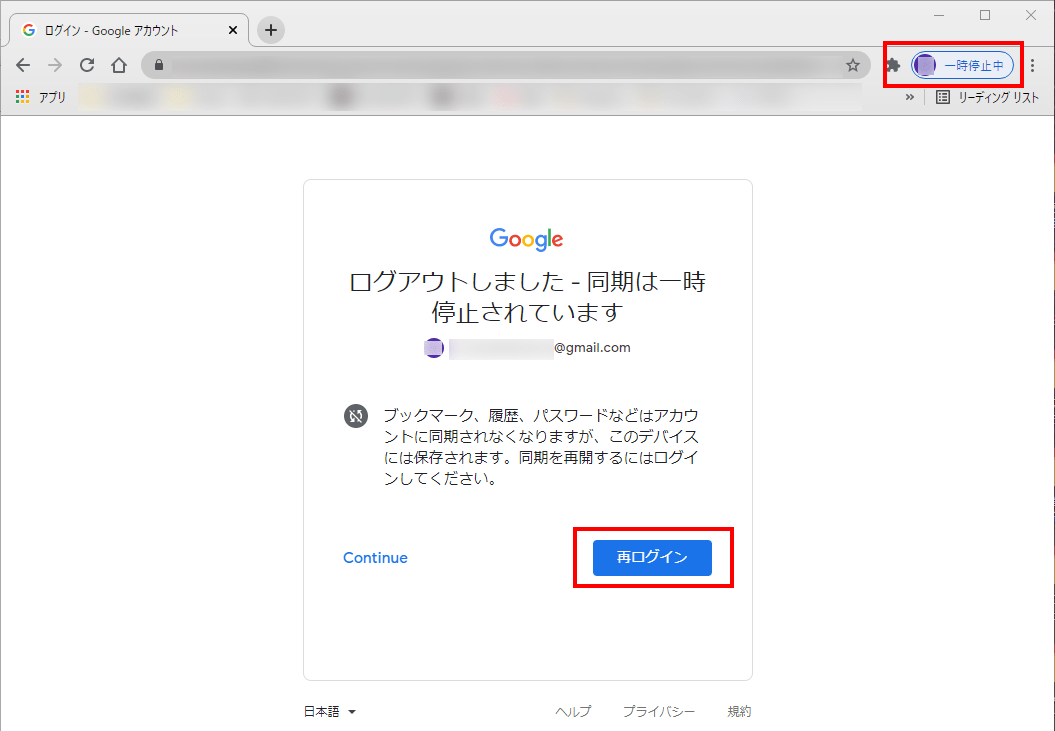
Task: Minimize the Chrome window
Action: coord(939,15)
